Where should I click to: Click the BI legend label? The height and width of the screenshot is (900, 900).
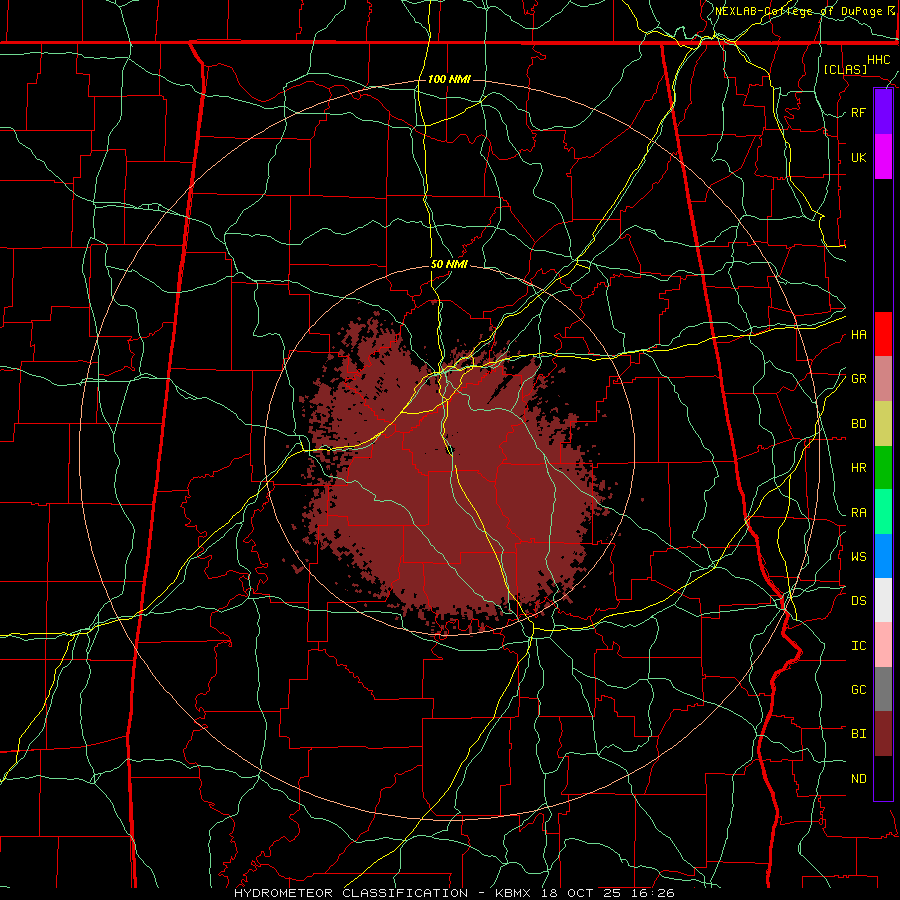point(859,734)
